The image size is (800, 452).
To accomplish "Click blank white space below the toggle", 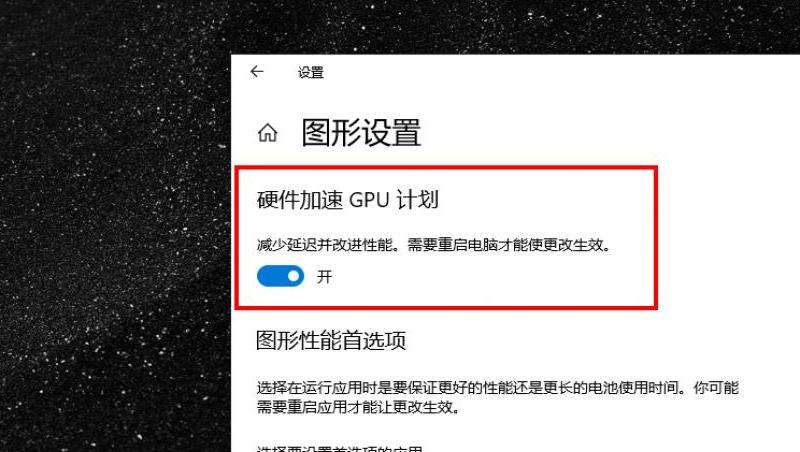I will point(459,296).
